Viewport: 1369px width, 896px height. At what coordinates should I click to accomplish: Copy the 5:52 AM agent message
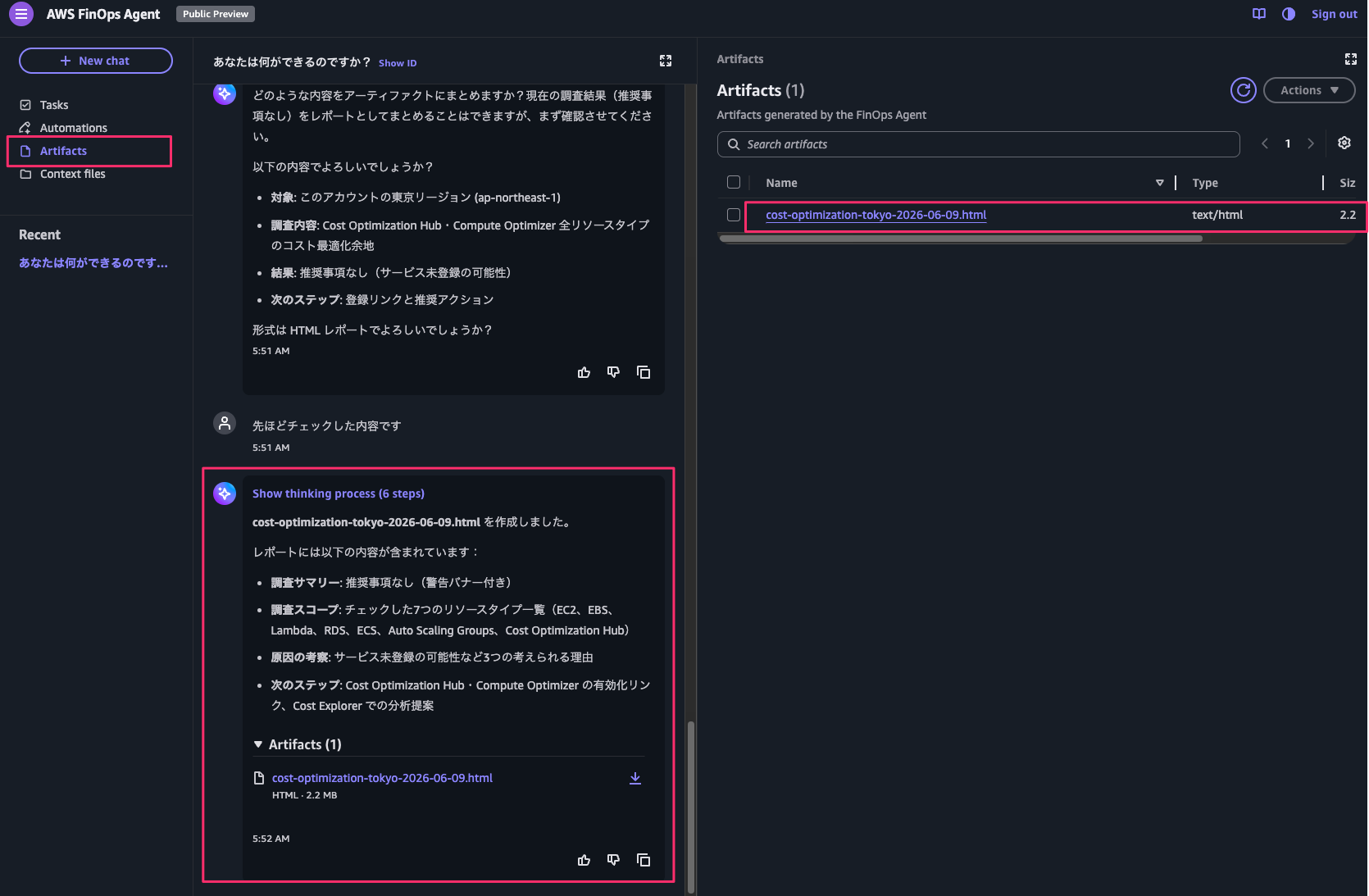coord(644,860)
